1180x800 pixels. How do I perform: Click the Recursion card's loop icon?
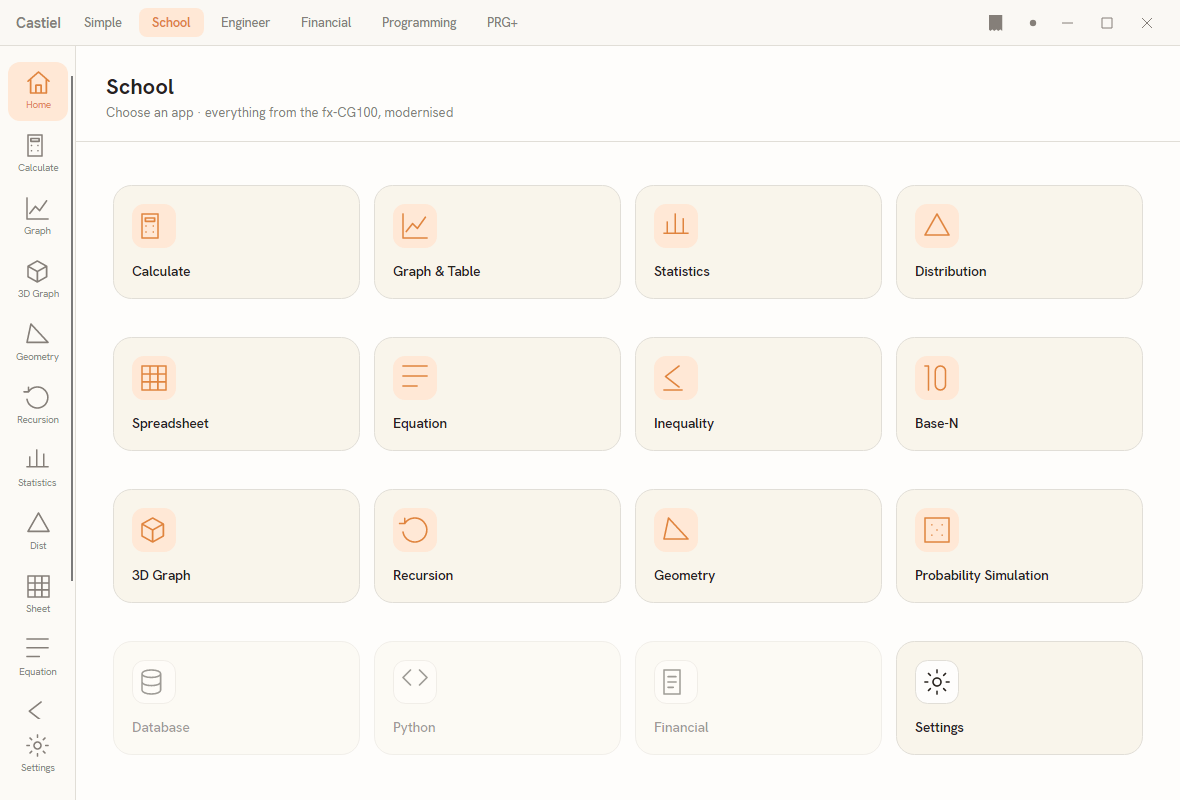[415, 530]
